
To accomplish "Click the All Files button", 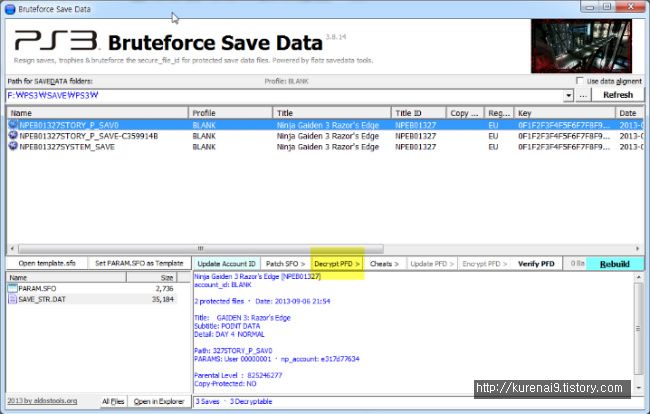I will (x=113, y=401).
